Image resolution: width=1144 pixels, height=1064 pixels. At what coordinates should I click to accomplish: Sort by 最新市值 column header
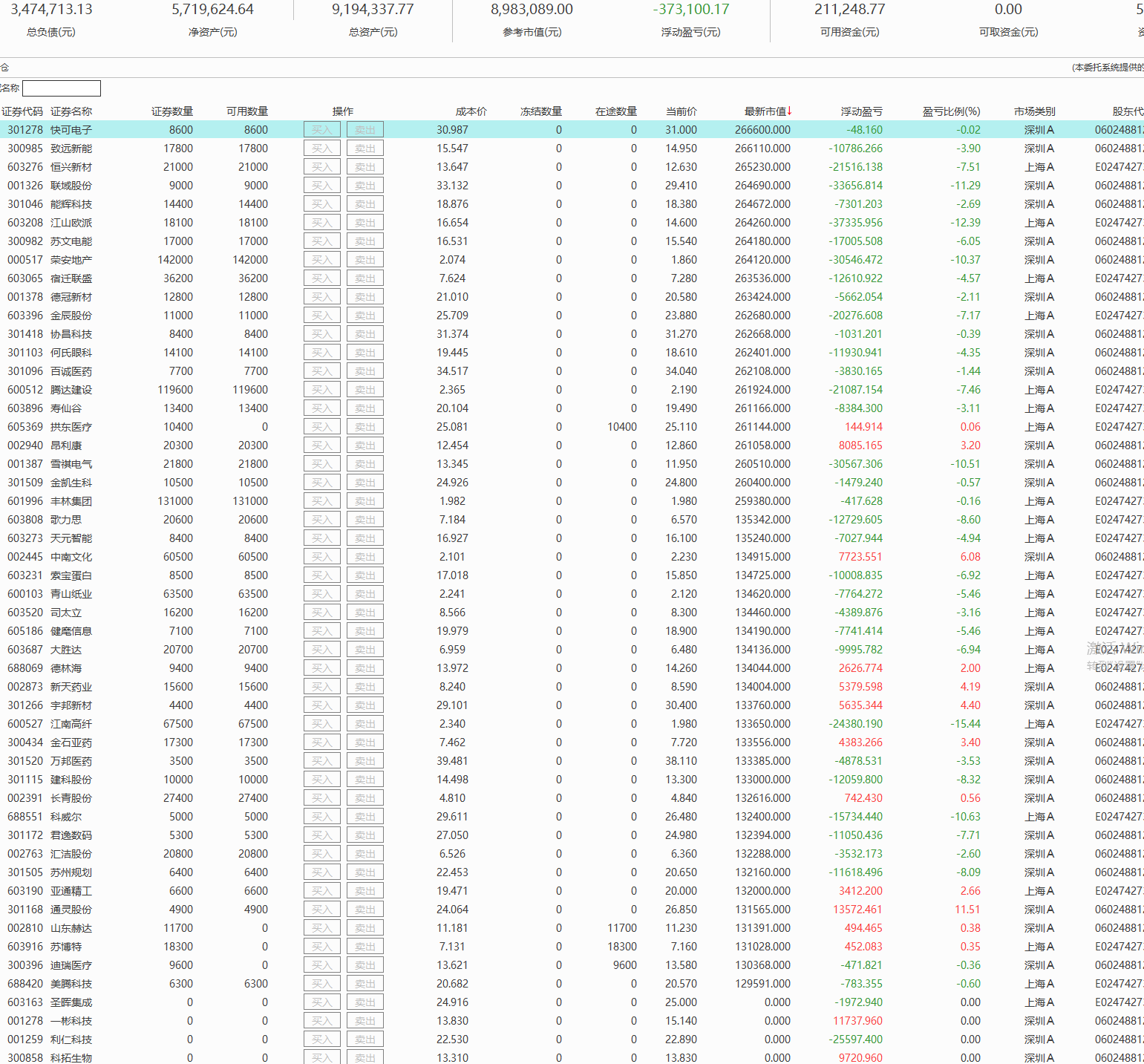tap(768, 111)
